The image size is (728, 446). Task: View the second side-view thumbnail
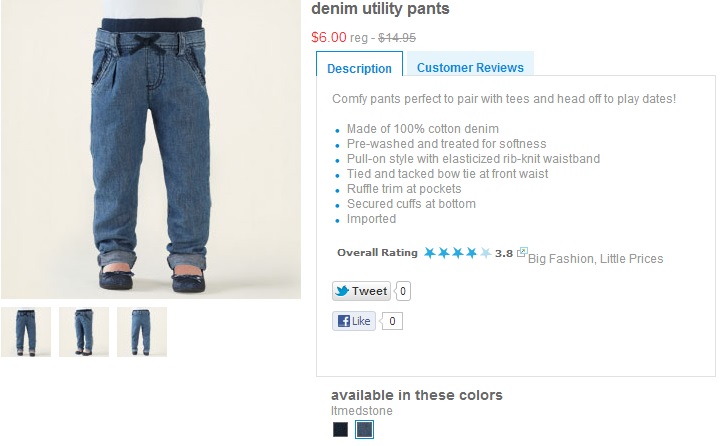[x=84, y=332]
